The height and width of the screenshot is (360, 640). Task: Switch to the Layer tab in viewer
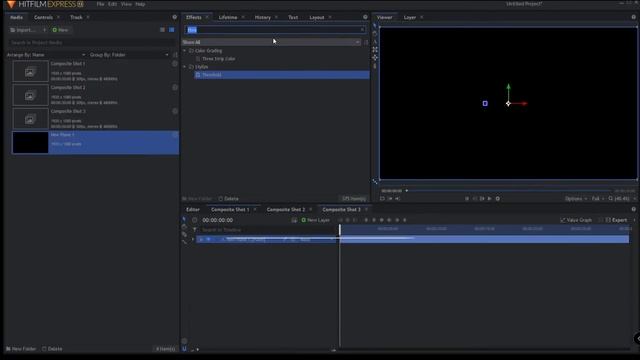point(409,17)
